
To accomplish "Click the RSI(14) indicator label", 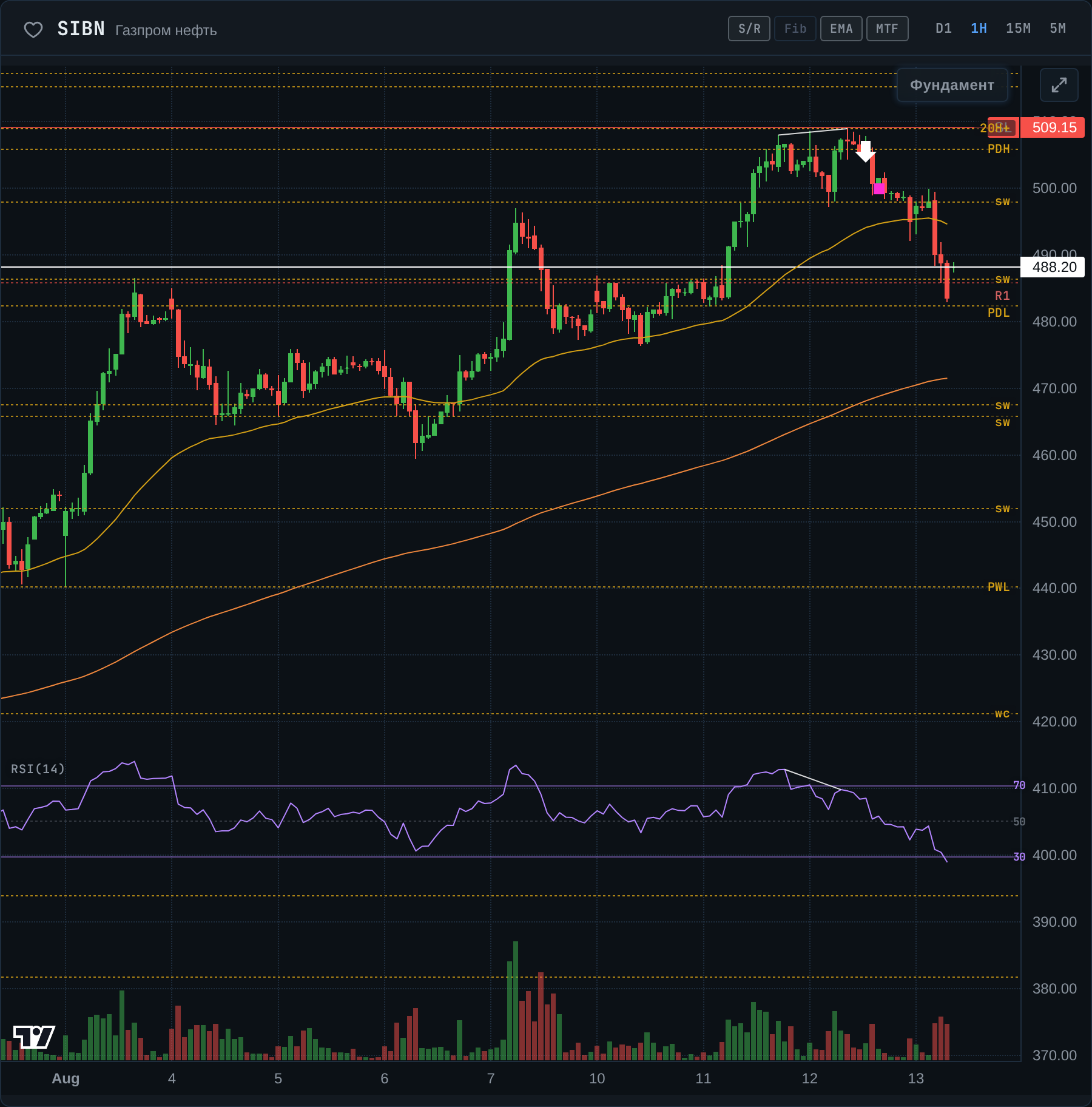I will pyautogui.click(x=38, y=769).
